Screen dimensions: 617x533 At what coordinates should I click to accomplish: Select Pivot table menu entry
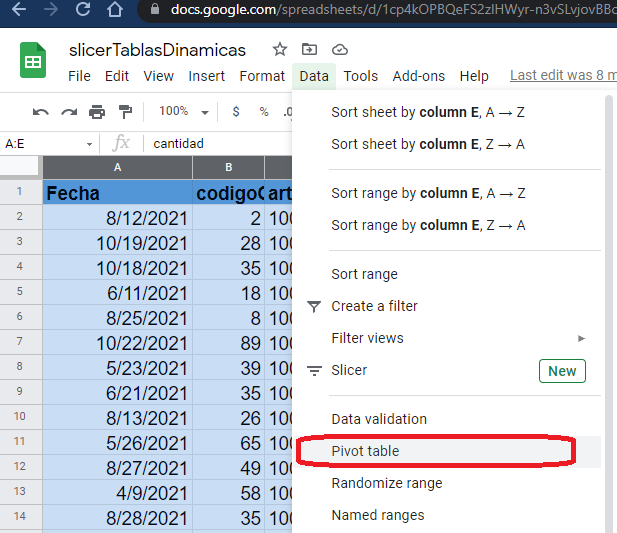tap(447, 451)
